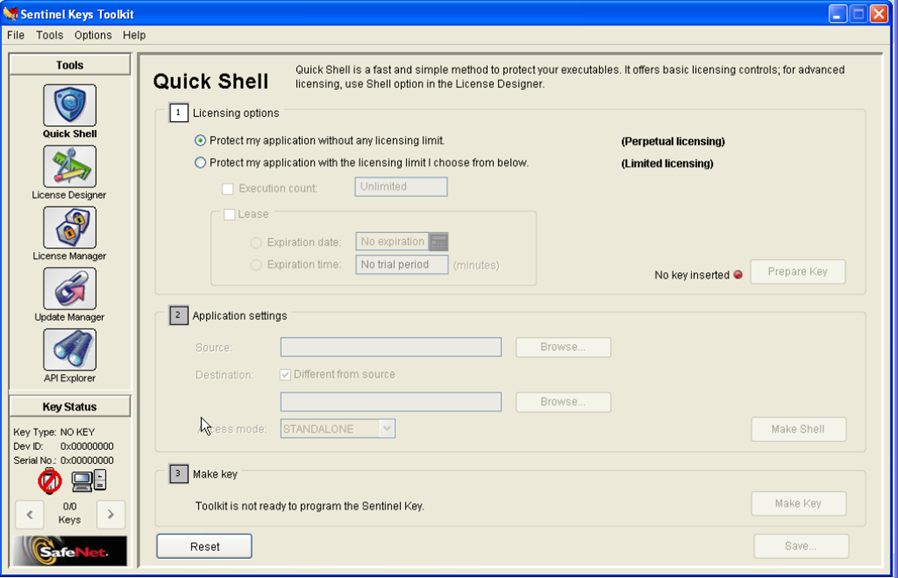Launch the License Manager tool
898x578 pixels.
point(69,228)
